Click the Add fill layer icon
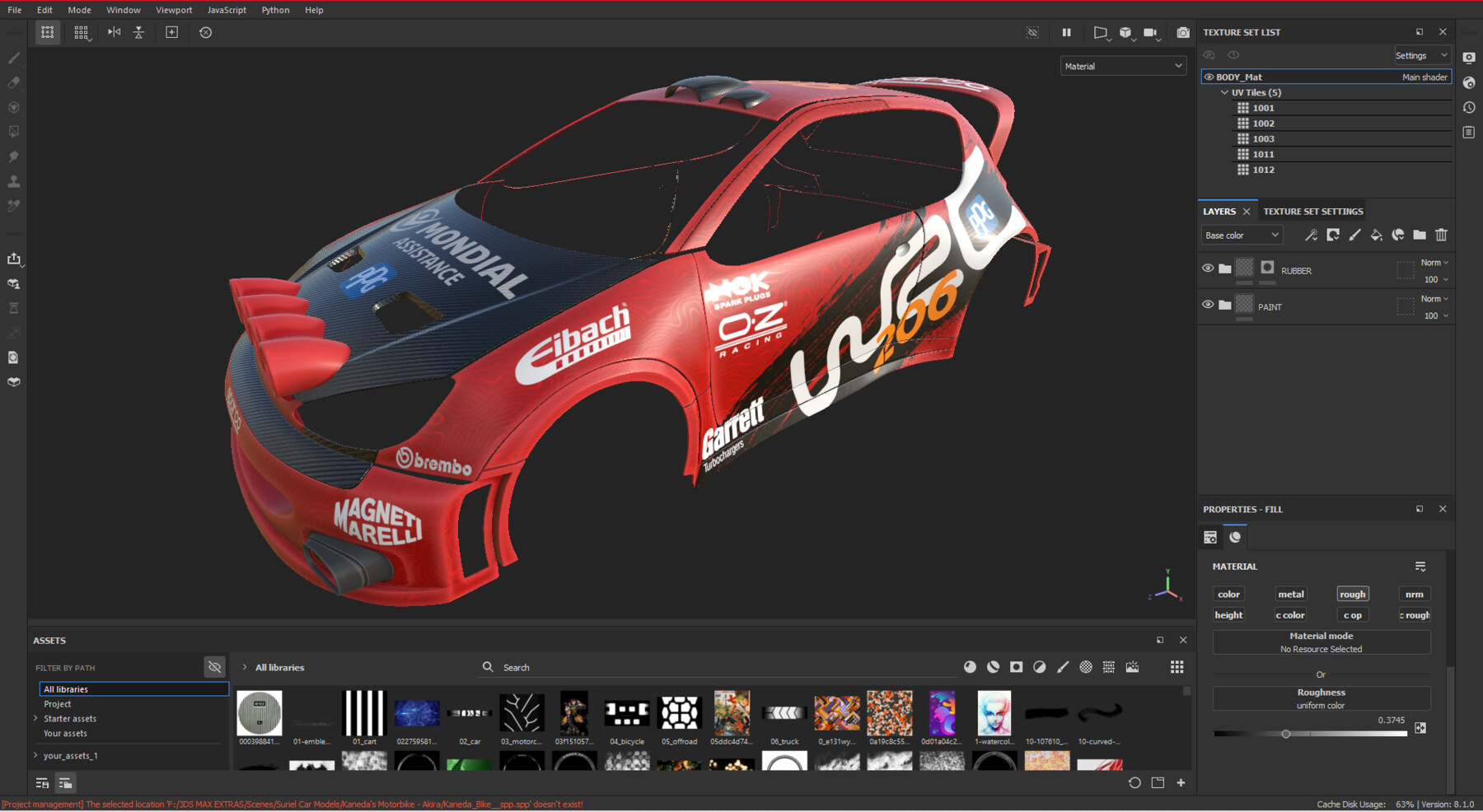Screen dimensions: 1483x812 [1376, 235]
